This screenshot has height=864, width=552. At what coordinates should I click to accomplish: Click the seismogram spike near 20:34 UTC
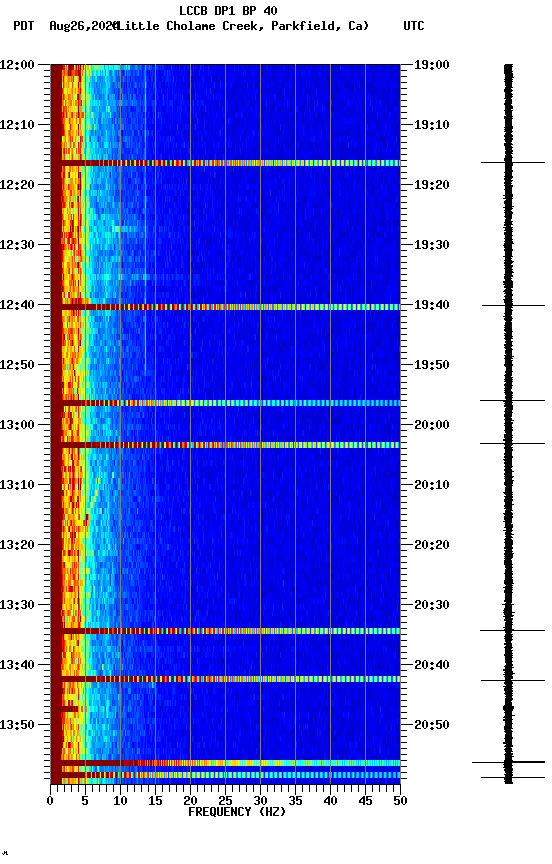(512, 630)
